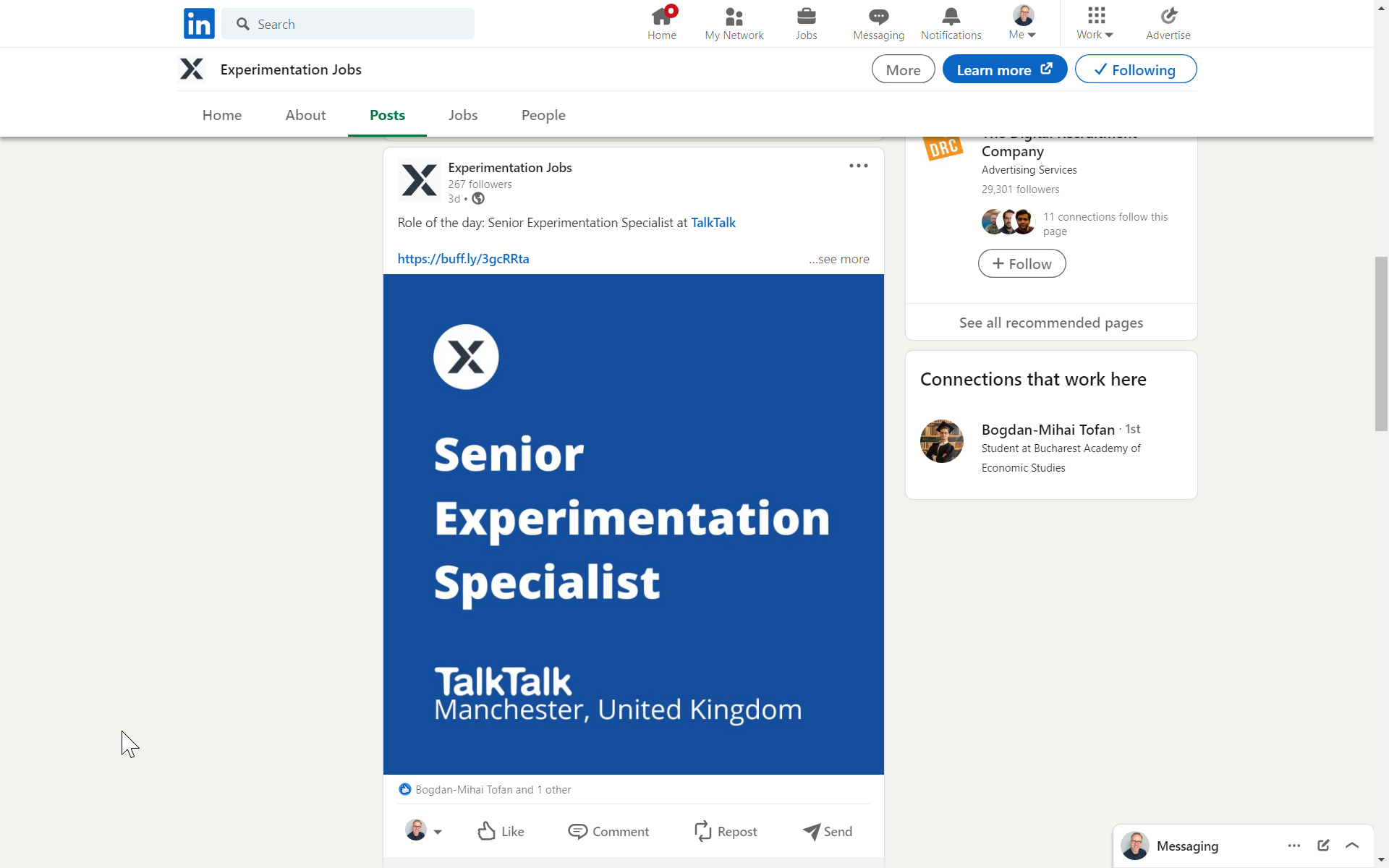
Task: Open the Experimentation Jobs post author name
Action: pos(509,167)
